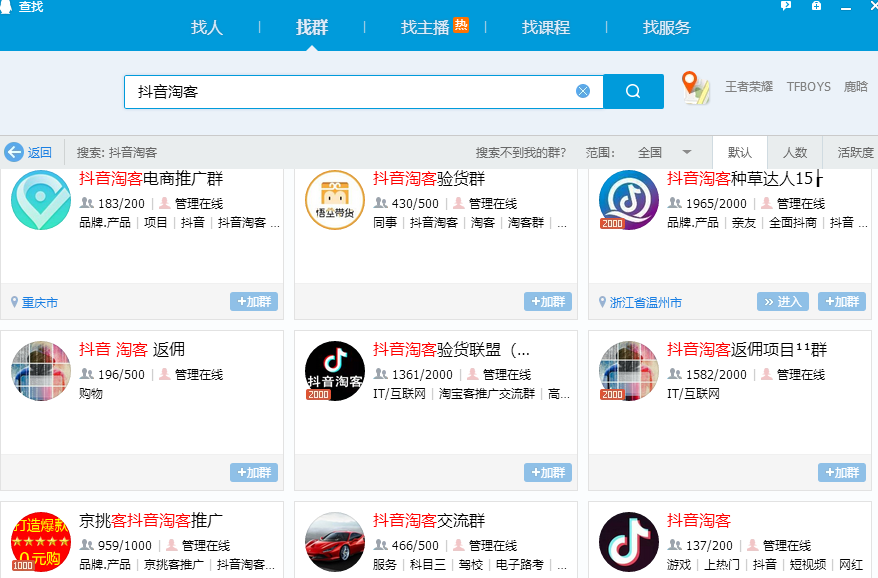Screen dimensions: 878x578
Task: Click 淘宝客推广交流群 tag text
Action: [487, 394]
